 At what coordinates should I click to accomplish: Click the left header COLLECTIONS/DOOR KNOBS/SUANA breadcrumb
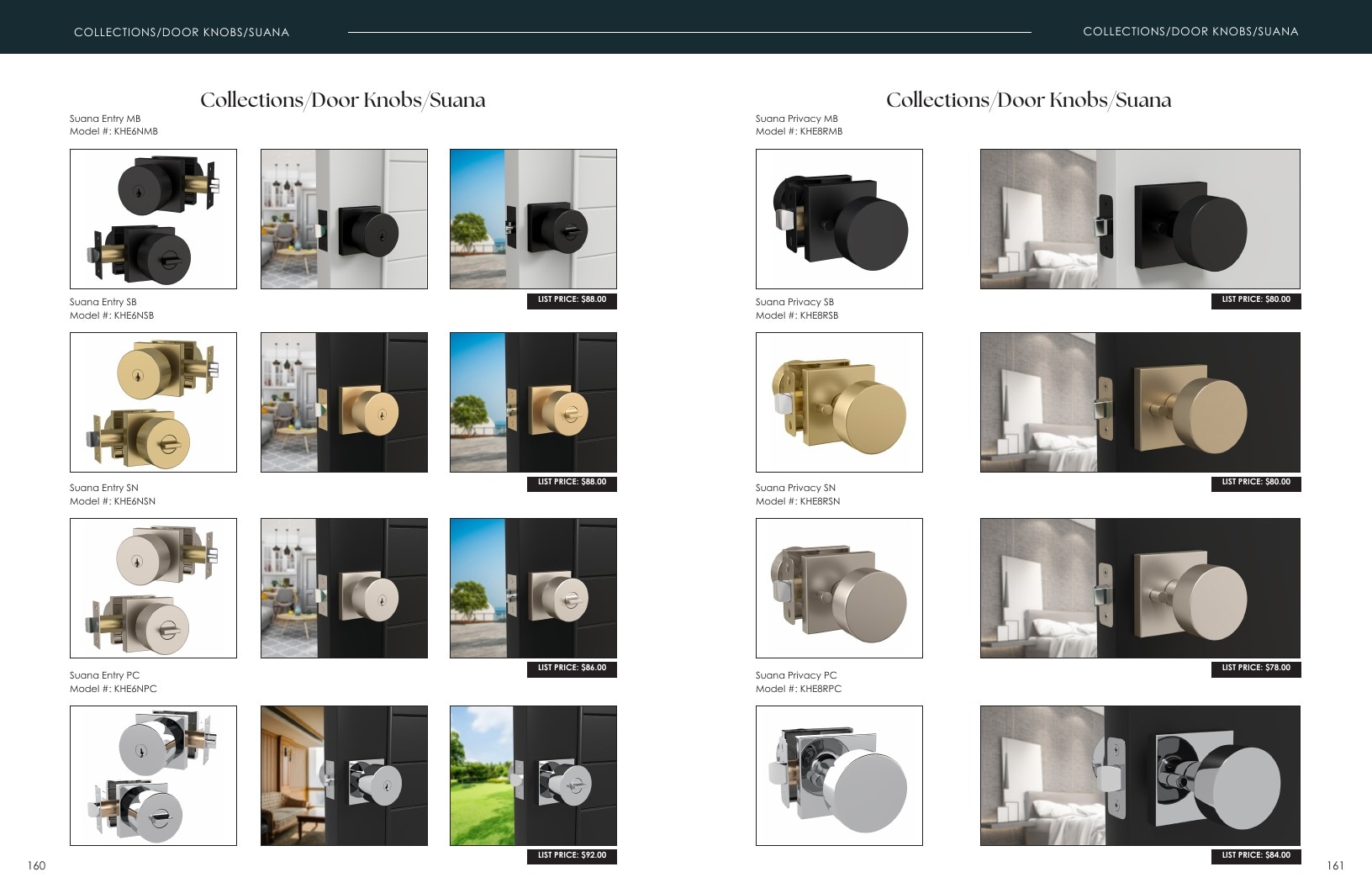[x=182, y=32]
